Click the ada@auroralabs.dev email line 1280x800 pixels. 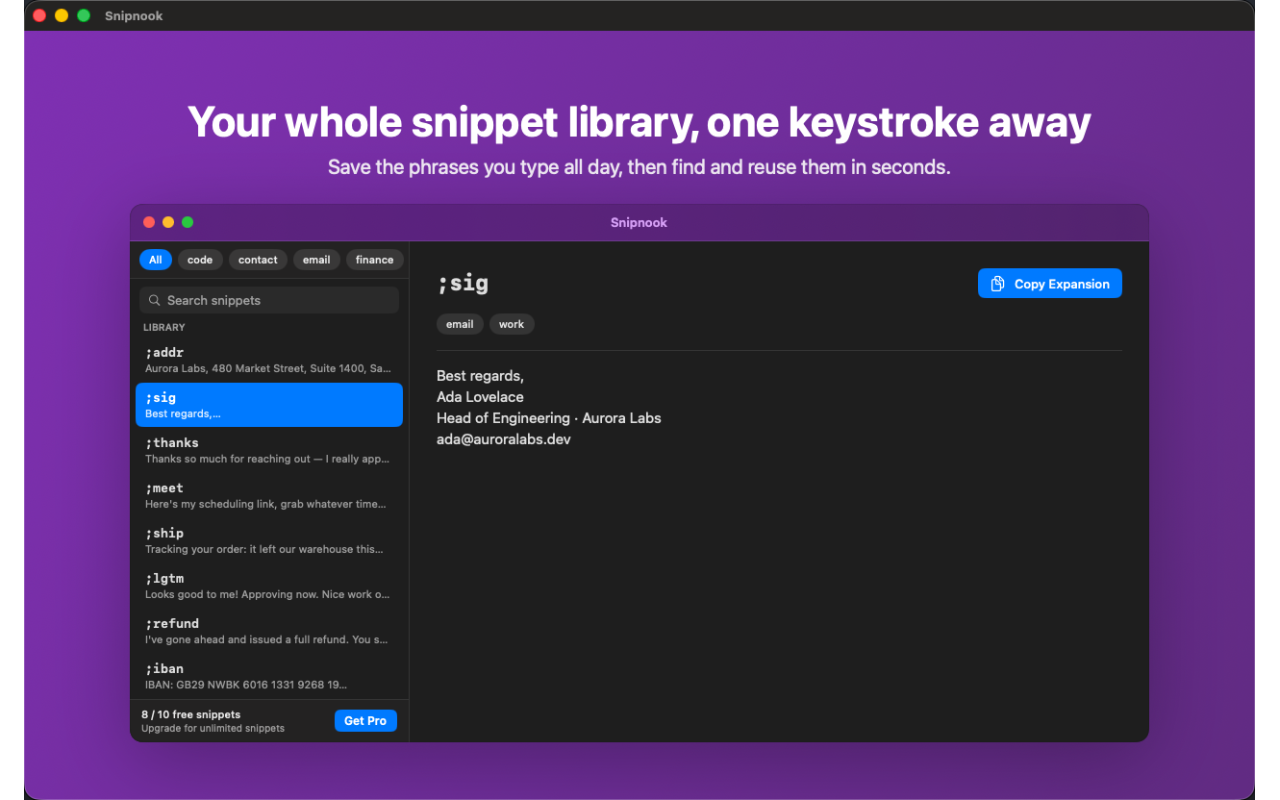coord(504,439)
